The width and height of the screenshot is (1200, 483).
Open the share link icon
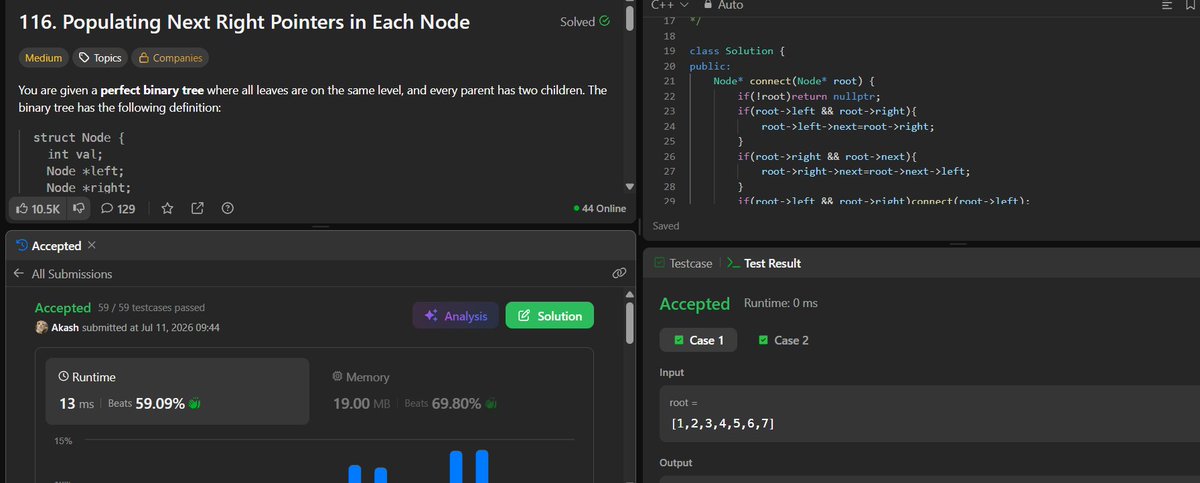click(x=198, y=209)
